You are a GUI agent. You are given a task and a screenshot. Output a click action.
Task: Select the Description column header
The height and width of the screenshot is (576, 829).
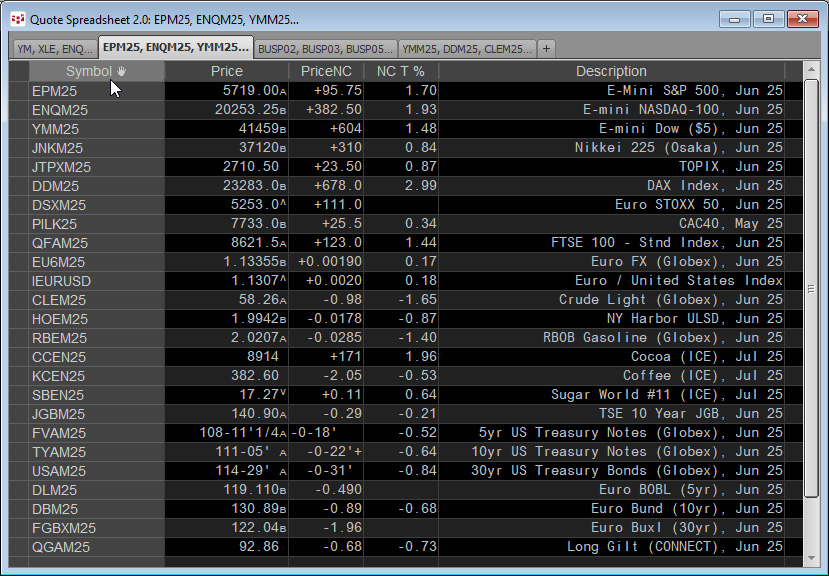click(x=611, y=71)
